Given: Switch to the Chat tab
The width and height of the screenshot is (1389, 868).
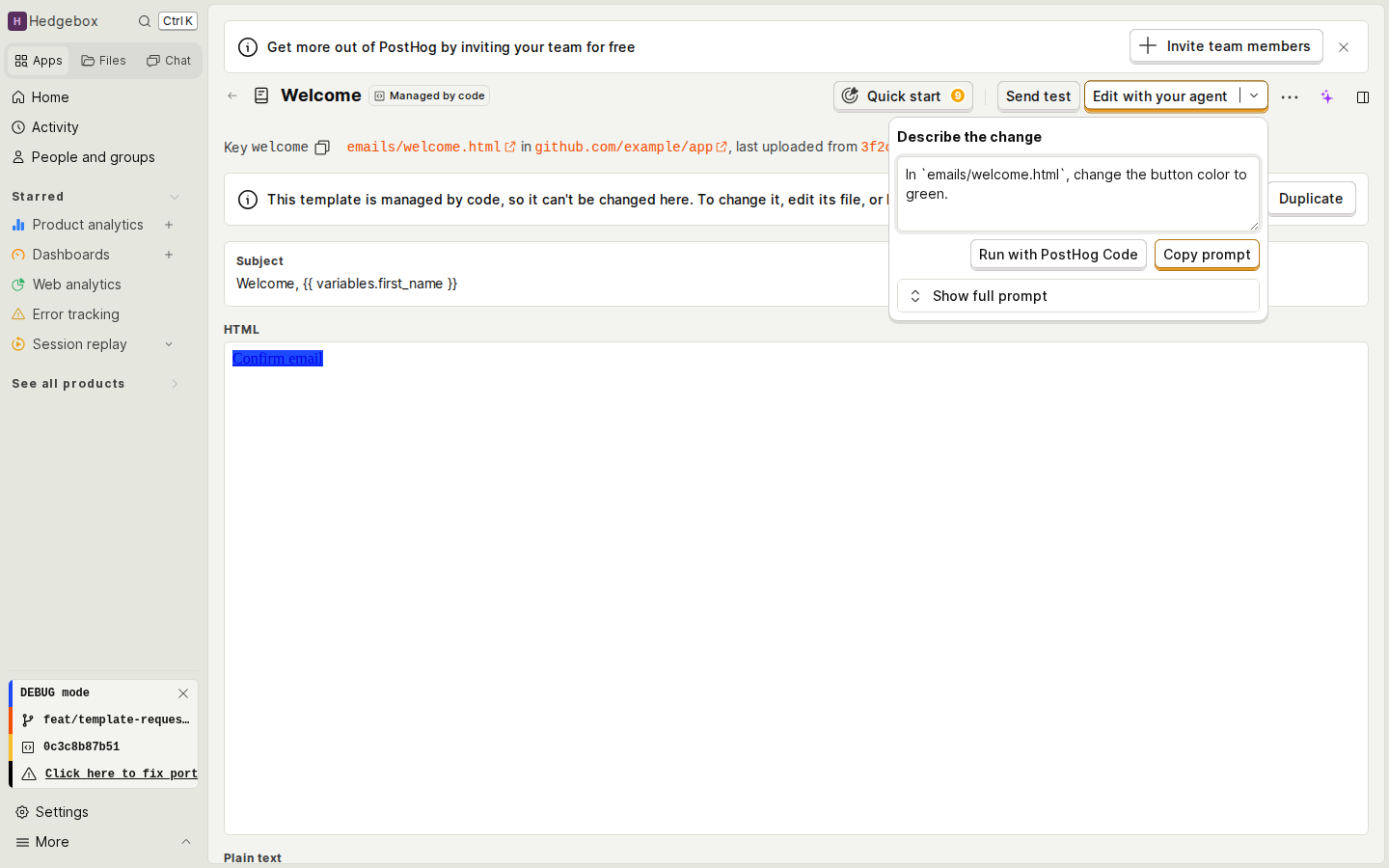Looking at the screenshot, I should pos(169,61).
